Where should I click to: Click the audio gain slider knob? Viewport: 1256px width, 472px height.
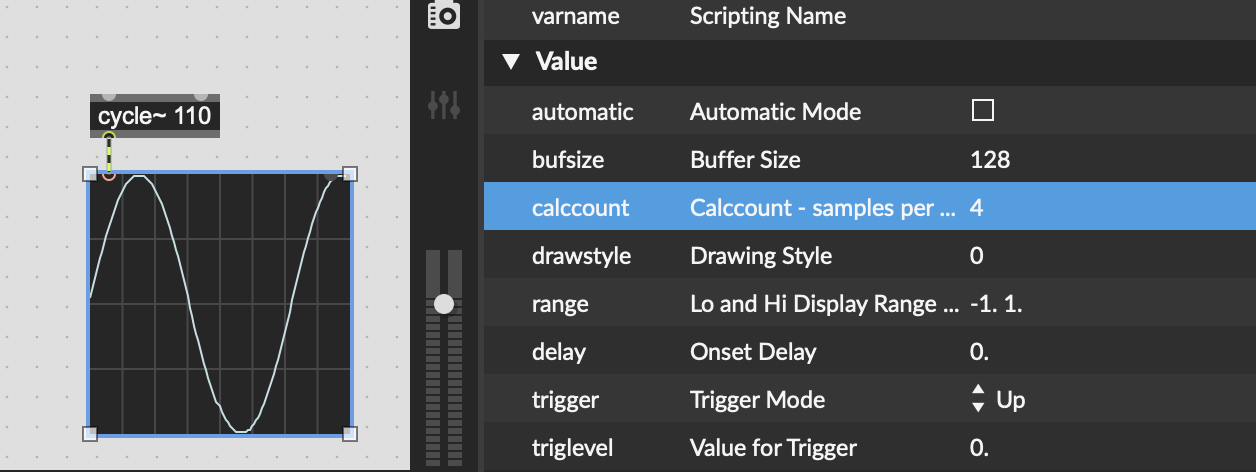tap(444, 303)
